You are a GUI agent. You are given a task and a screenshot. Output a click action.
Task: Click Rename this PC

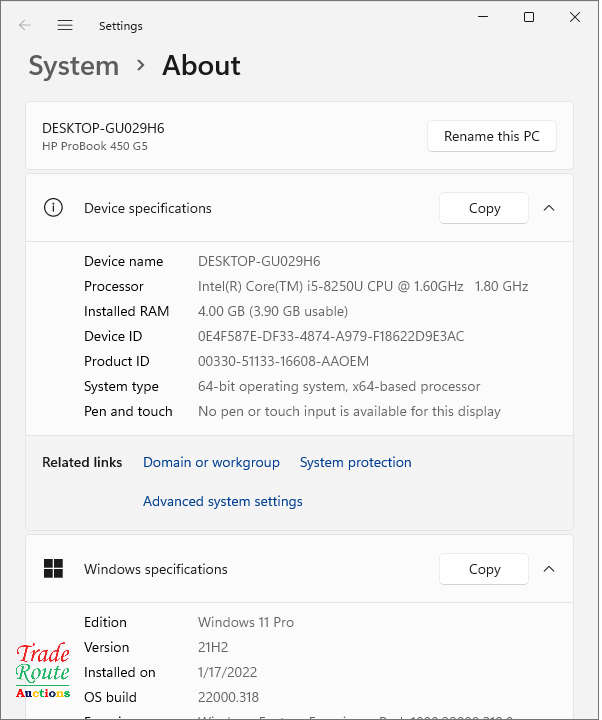(x=492, y=136)
